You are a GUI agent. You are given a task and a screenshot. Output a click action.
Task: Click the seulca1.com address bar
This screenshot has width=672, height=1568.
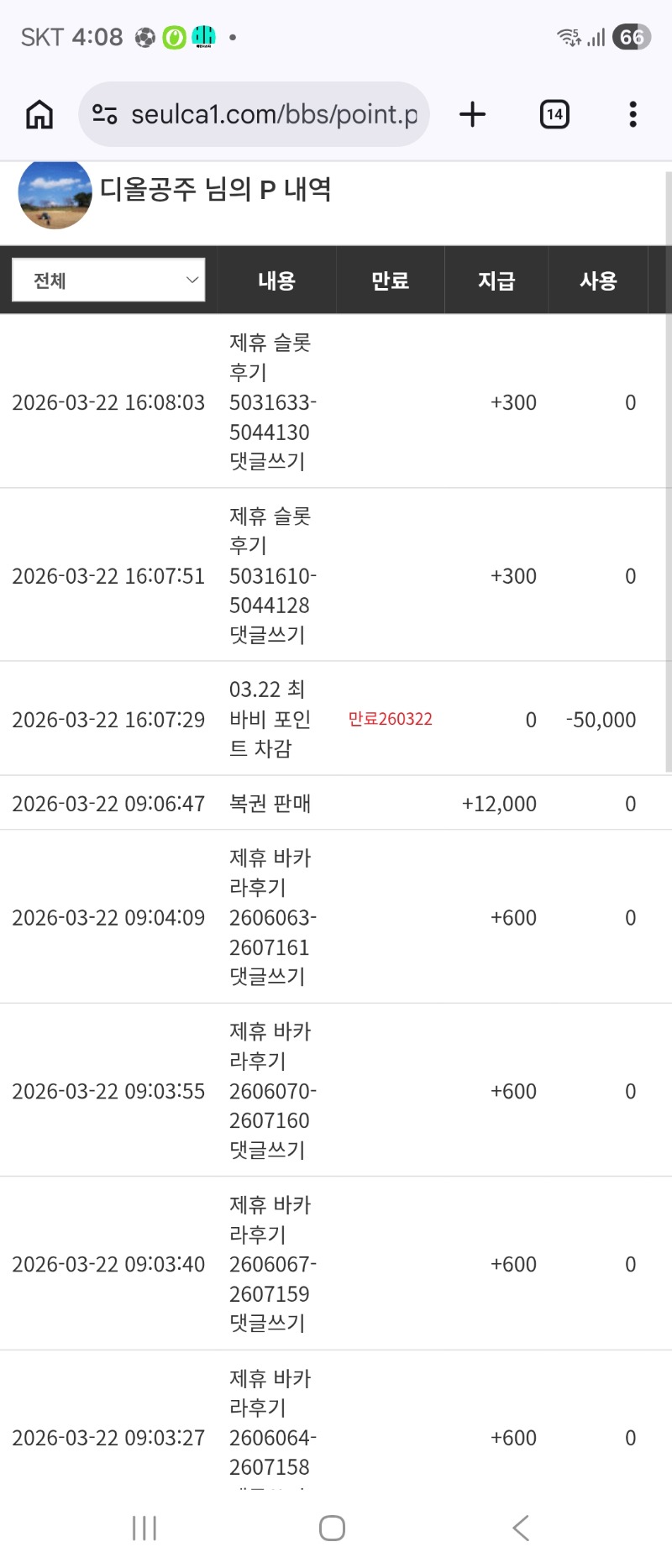coord(273,114)
